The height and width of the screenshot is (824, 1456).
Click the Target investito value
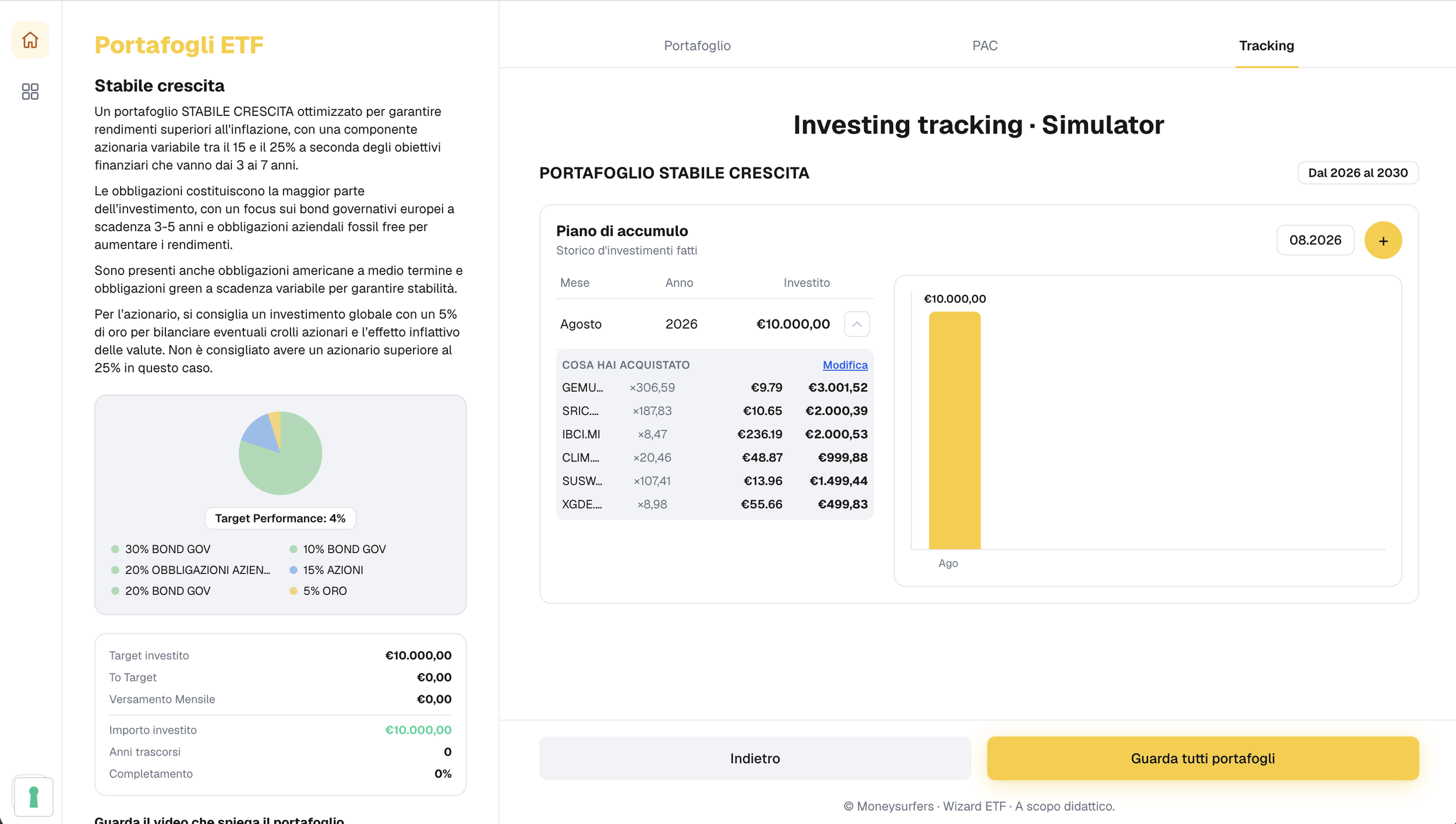tap(418, 655)
